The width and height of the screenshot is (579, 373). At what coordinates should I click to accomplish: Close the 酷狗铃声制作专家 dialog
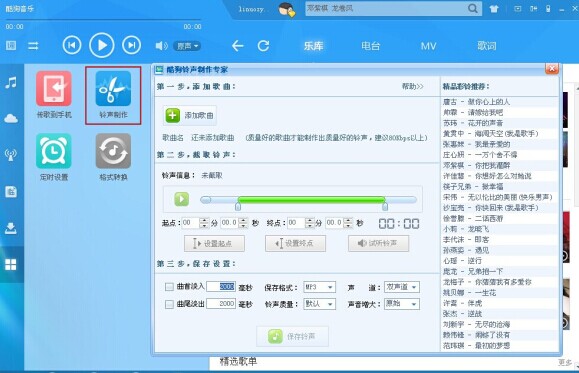tap(552, 69)
